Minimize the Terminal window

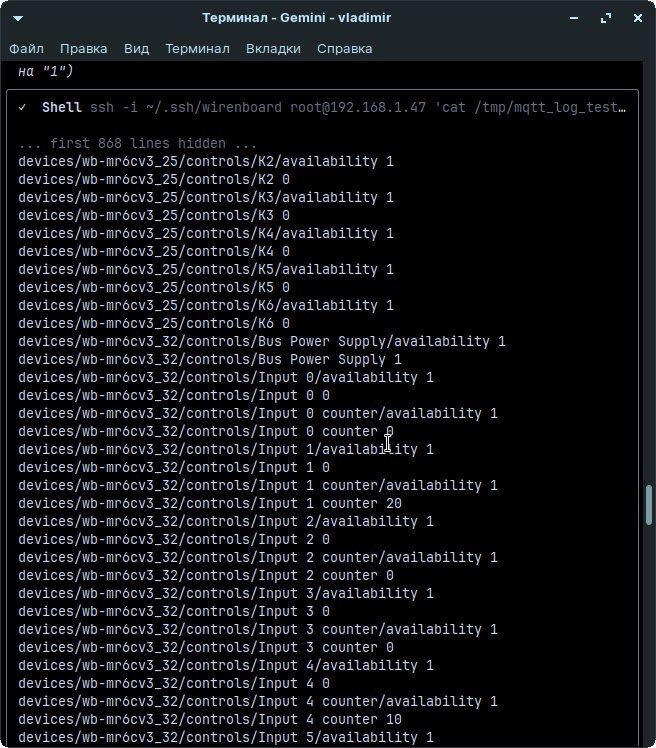pyautogui.click(x=574, y=18)
